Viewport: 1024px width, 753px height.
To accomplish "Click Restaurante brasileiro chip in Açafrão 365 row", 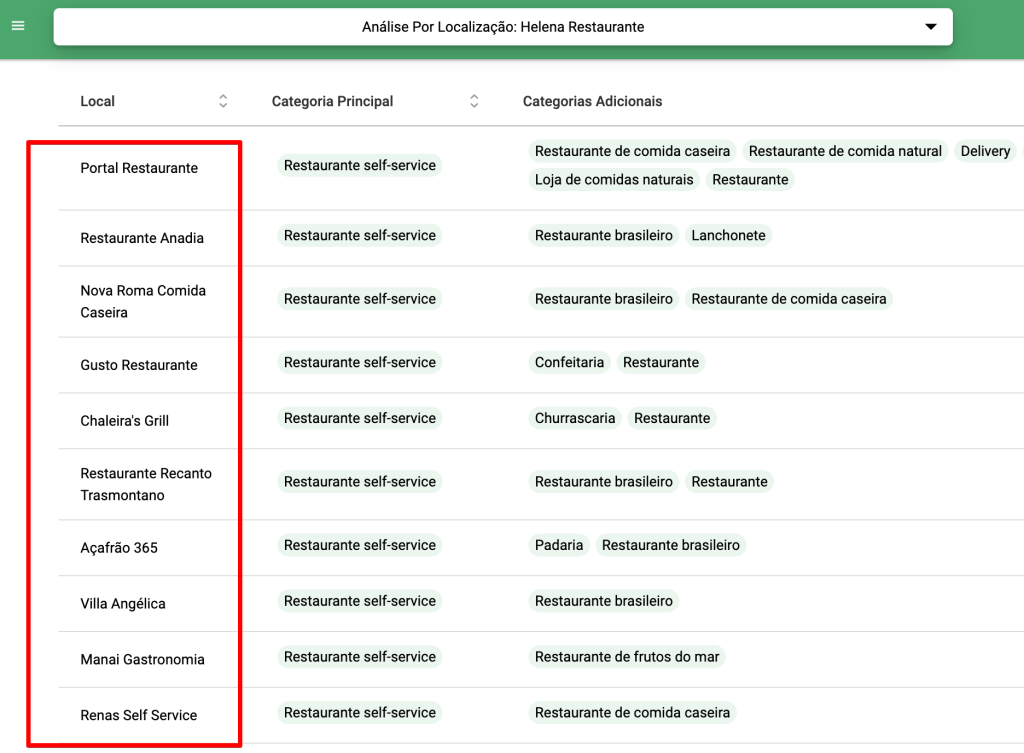I will [x=671, y=545].
